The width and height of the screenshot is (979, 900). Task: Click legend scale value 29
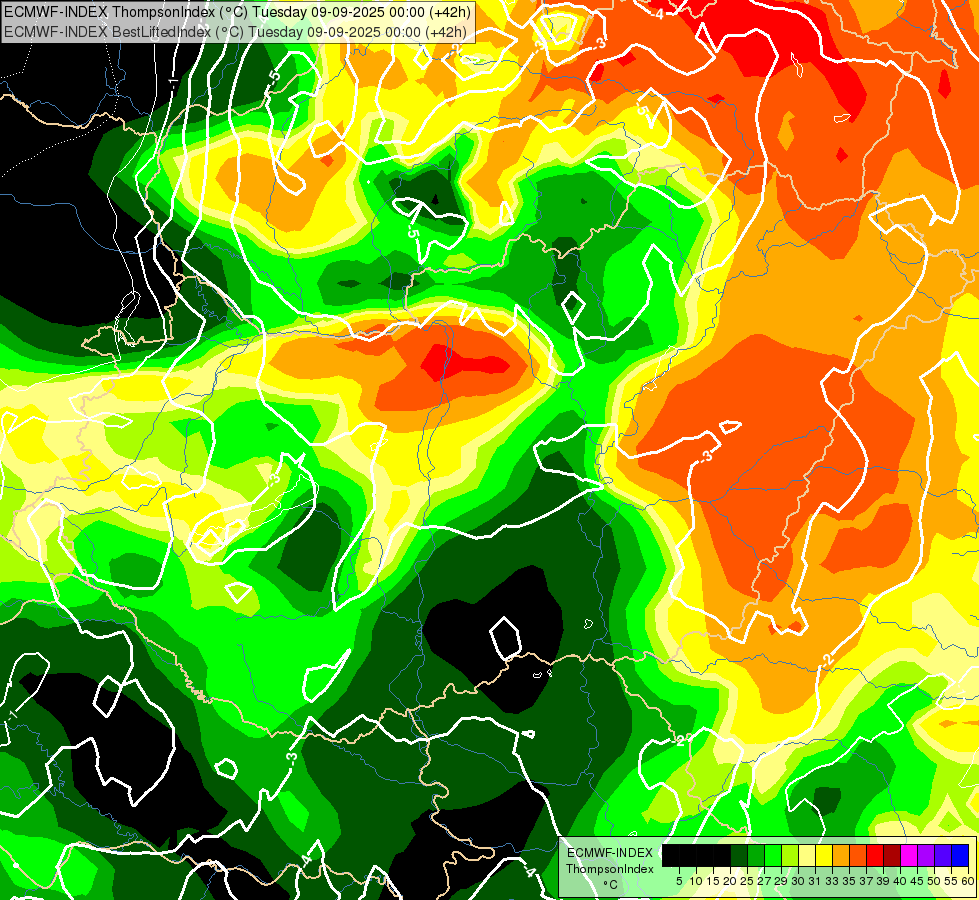[781, 881]
